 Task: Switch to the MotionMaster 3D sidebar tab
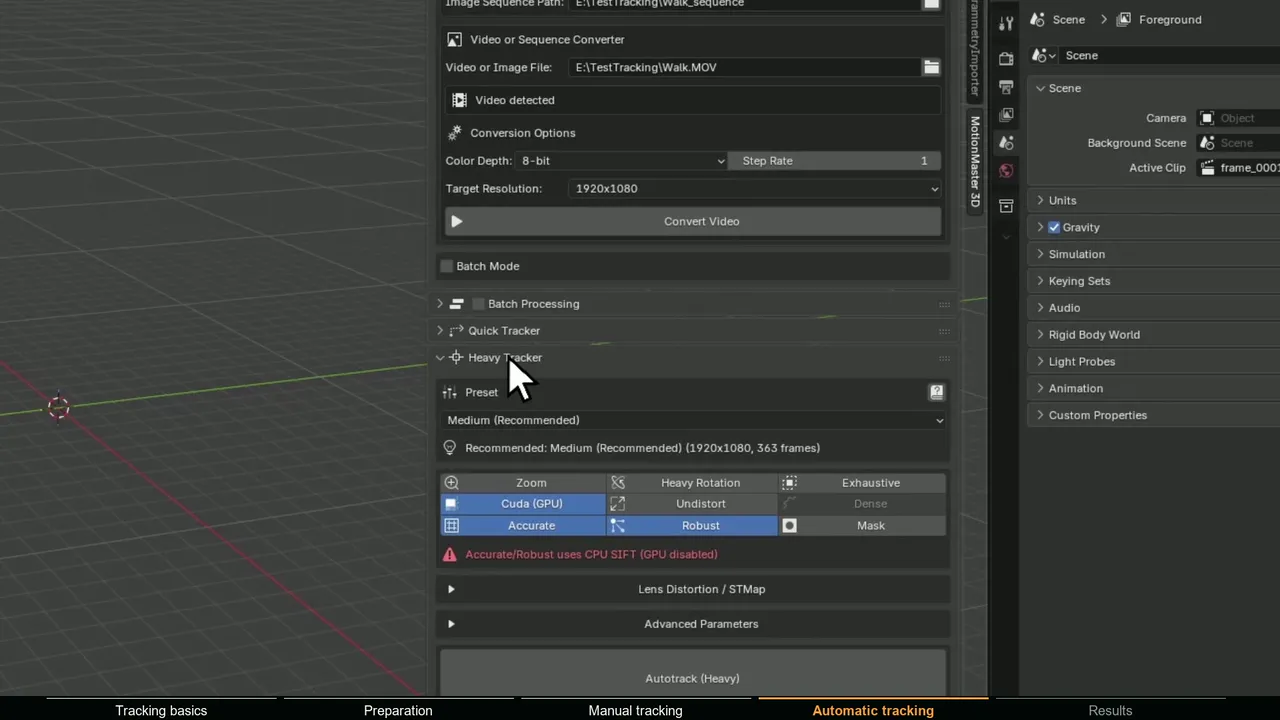pyautogui.click(x=975, y=162)
